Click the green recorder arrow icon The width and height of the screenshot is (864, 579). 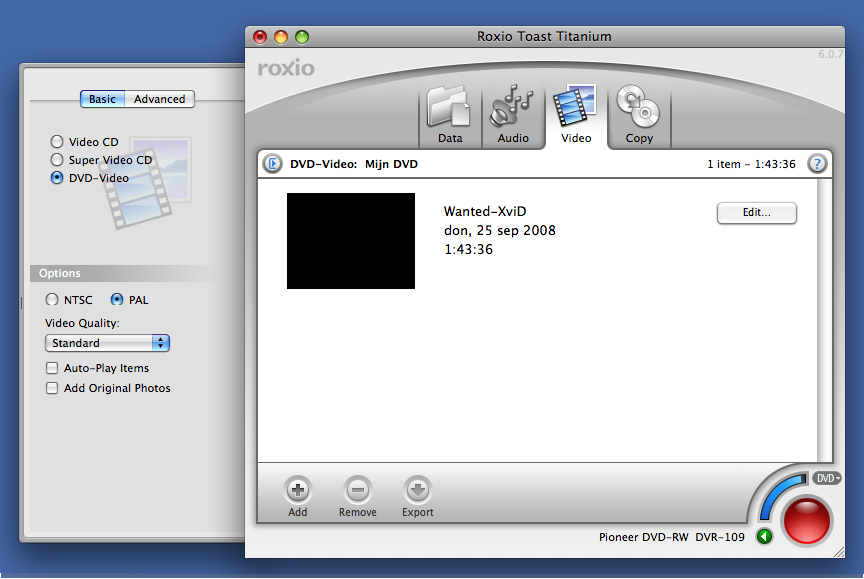[x=764, y=537]
